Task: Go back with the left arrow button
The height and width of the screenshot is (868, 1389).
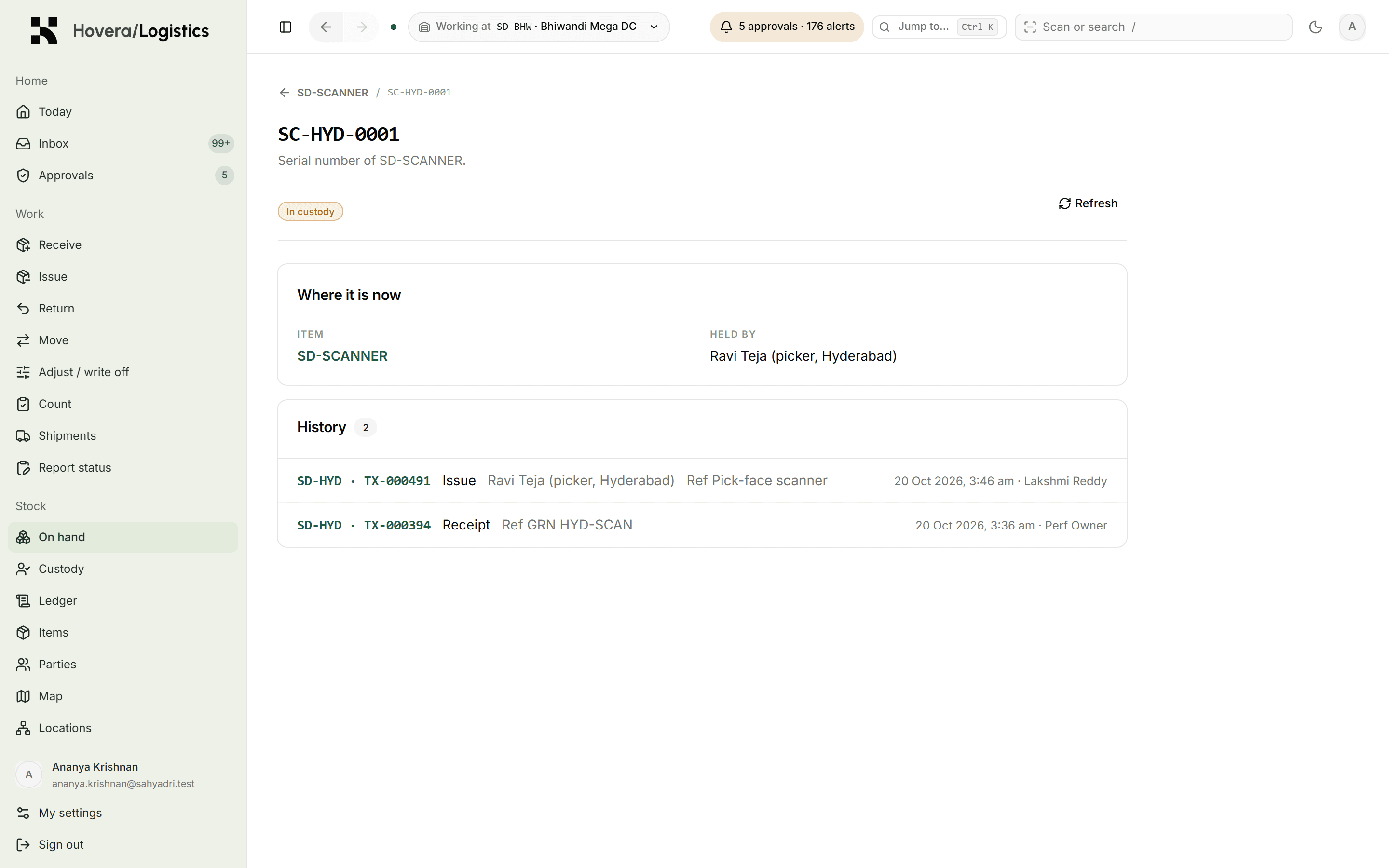Action: 326,27
